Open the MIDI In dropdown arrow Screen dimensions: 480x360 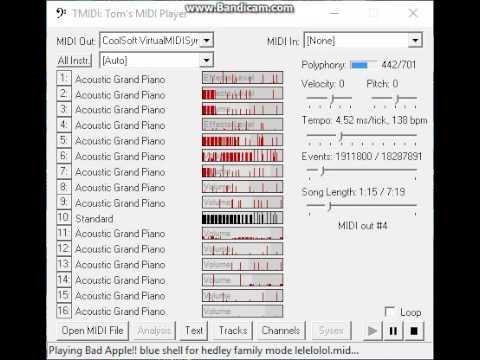[x=415, y=41]
